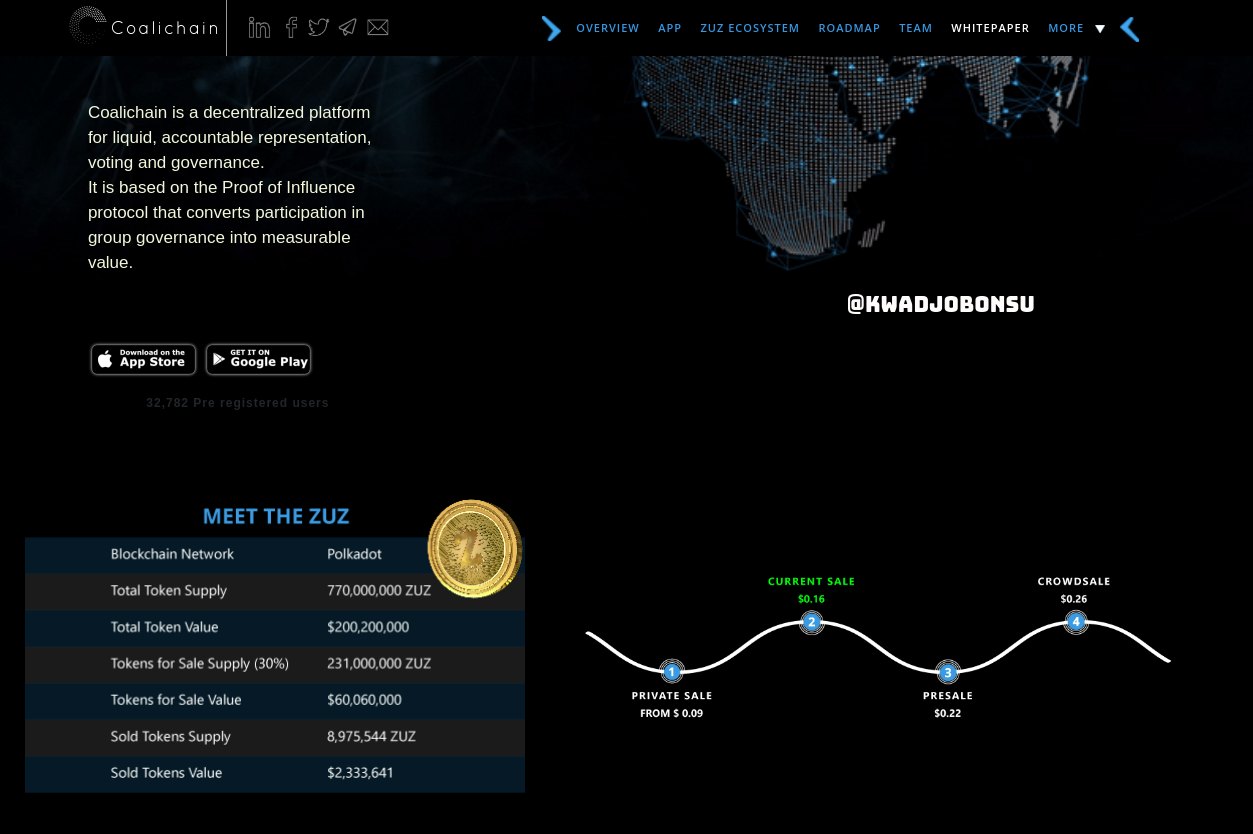The image size is (1253, 834).
Task: Open the Overview menu item
Action: coord(607,28)
